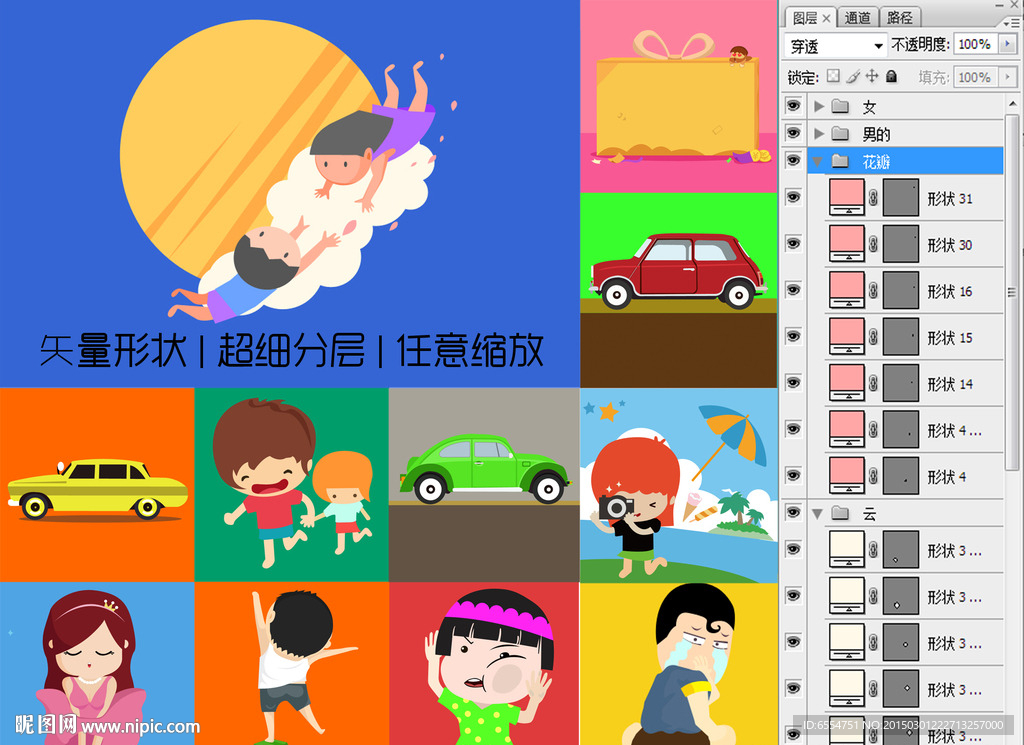Image resolution: width=1024 pixels, height=745 pixels.
Task: Click pink fill thumbnail of 形状 30
Action: click(846, 244)
